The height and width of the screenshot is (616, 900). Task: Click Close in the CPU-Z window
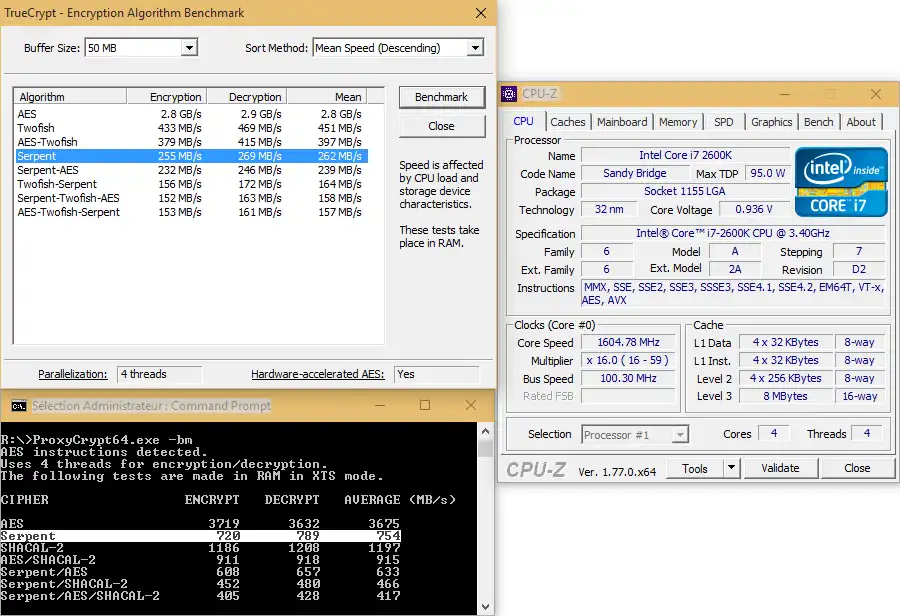[x=857, y=468]
